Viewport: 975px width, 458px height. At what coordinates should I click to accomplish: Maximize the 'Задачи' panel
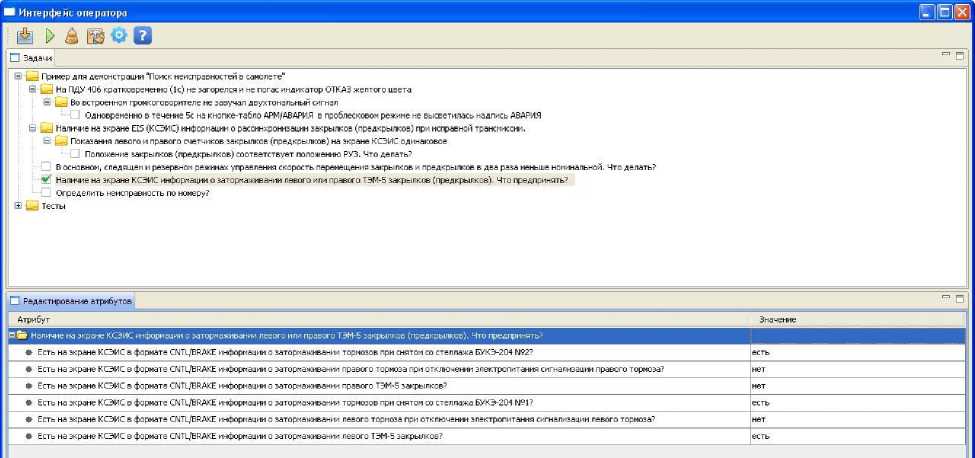click(960, 56)
